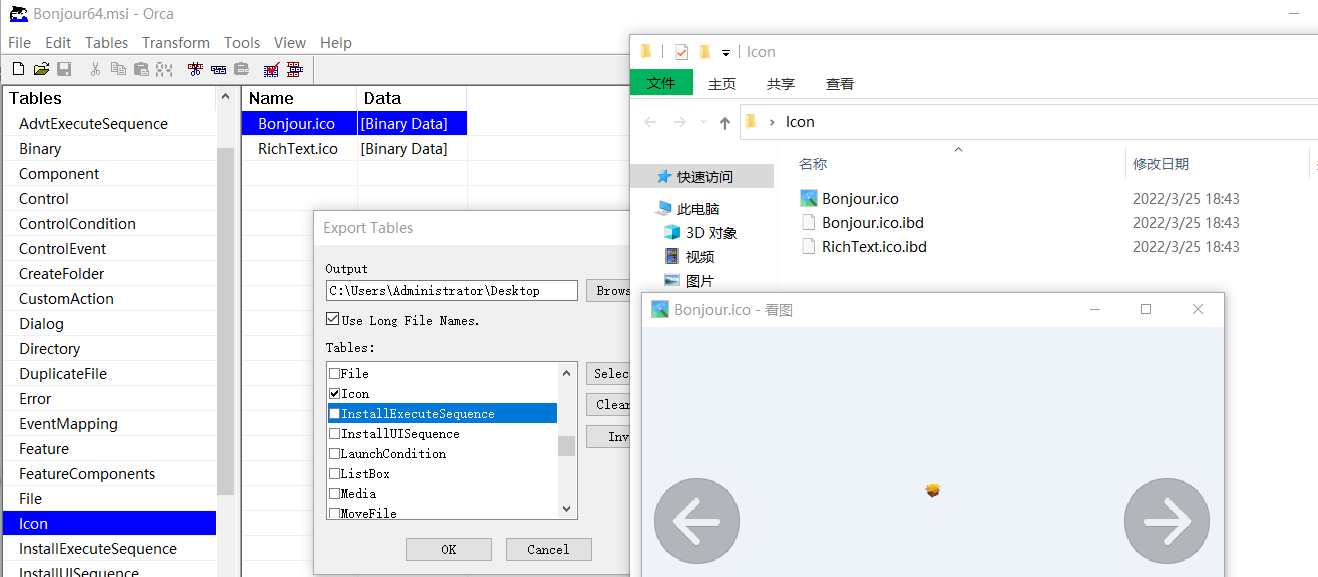The height and width of the screenshot is (577, 1318).
Task: Click the Paste Row icon in Orca toolbar
Action: click(x=241, y=69)
